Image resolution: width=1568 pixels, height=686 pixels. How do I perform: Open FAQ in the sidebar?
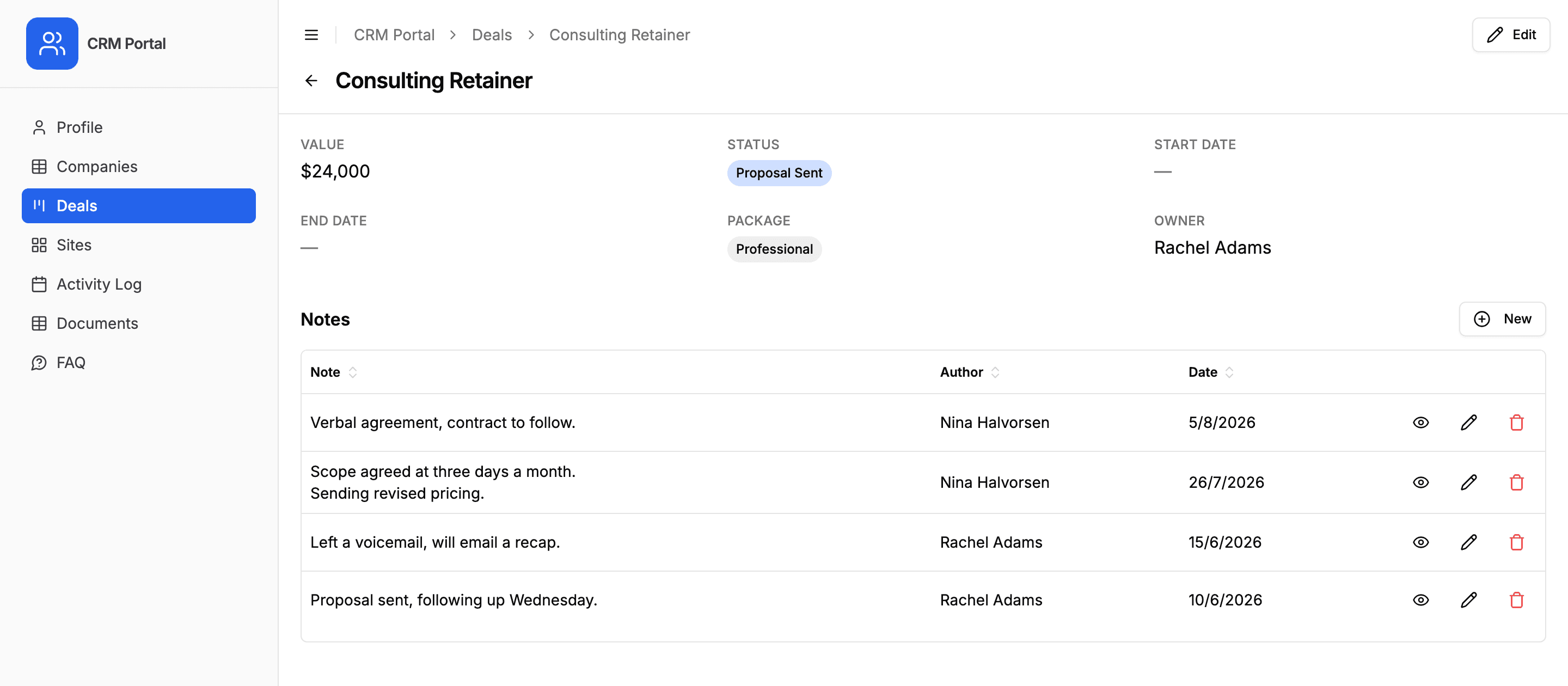tap(139, 363)
